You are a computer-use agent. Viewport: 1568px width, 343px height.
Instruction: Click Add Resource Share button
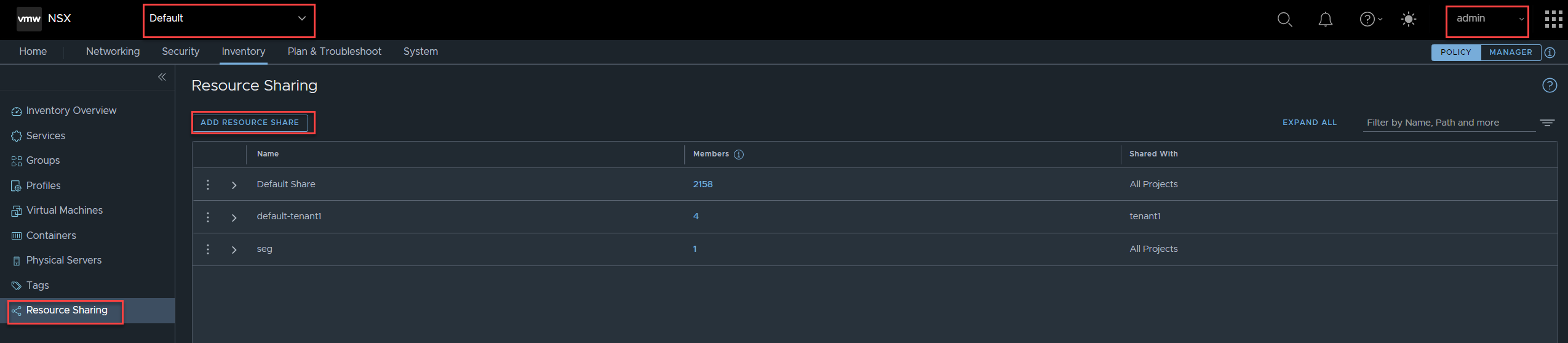point(250,123)
